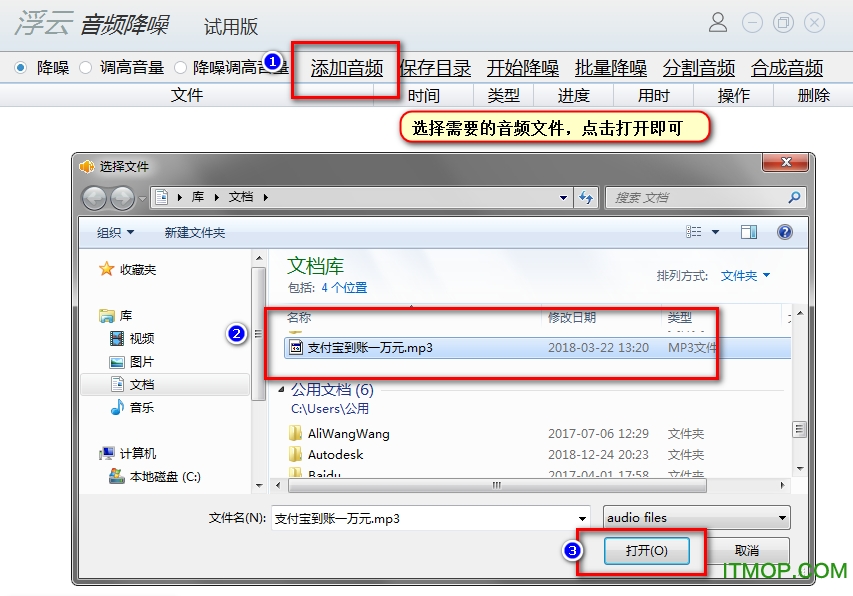Viewport: 853px width, 596px height.
Task: Open the views dropdown arrow in dialog toolbar
Action: point(715,231)
